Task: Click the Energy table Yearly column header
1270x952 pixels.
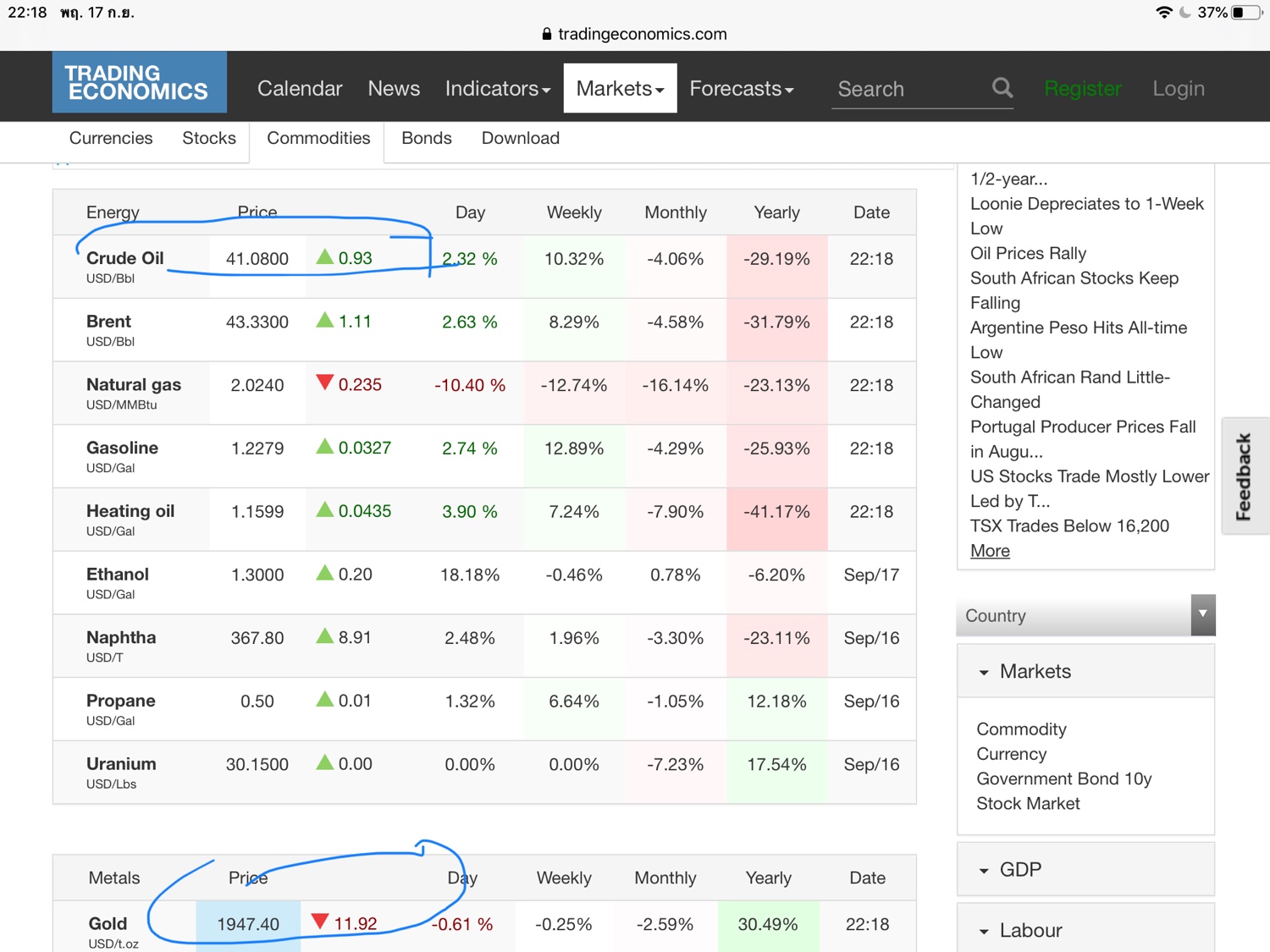Action: (776, 212)
